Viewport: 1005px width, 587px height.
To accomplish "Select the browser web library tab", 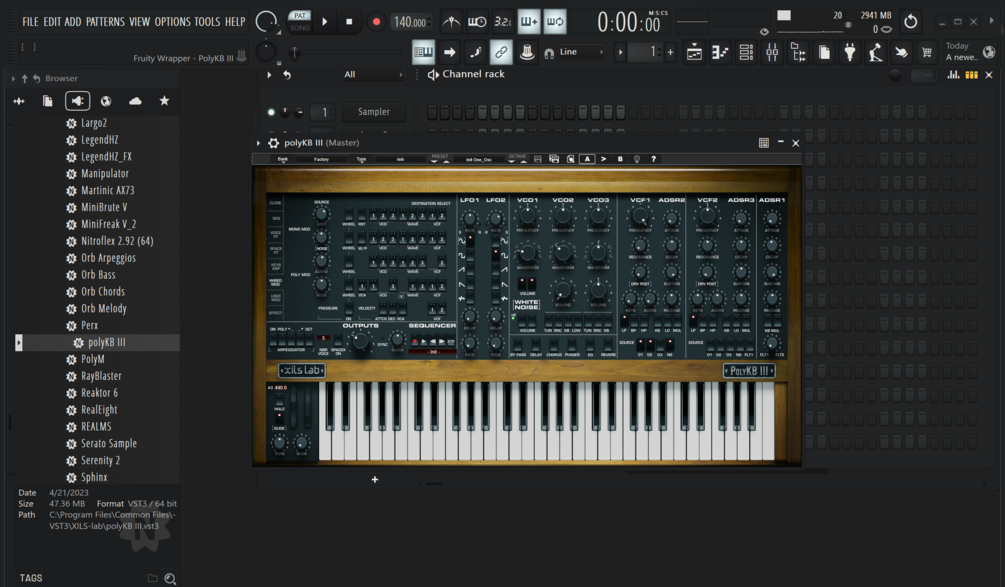I will [x=106, y=101].
